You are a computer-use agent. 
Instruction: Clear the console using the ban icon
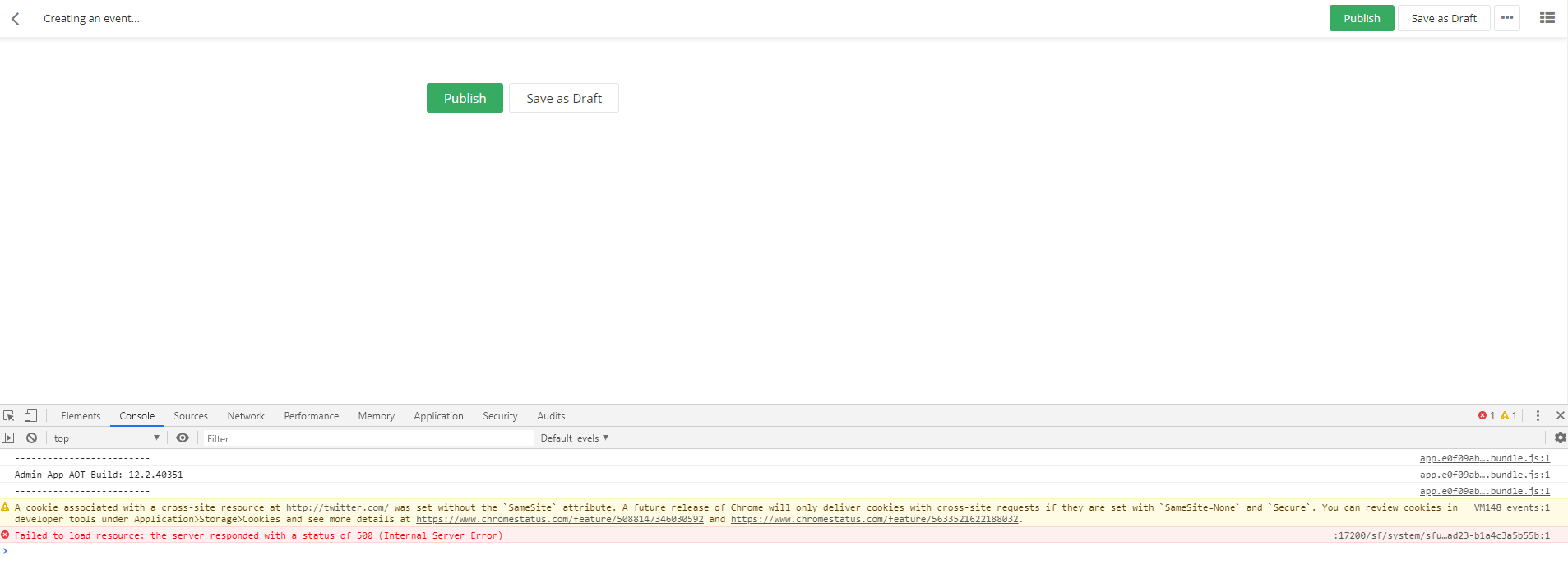coord(31,438)
